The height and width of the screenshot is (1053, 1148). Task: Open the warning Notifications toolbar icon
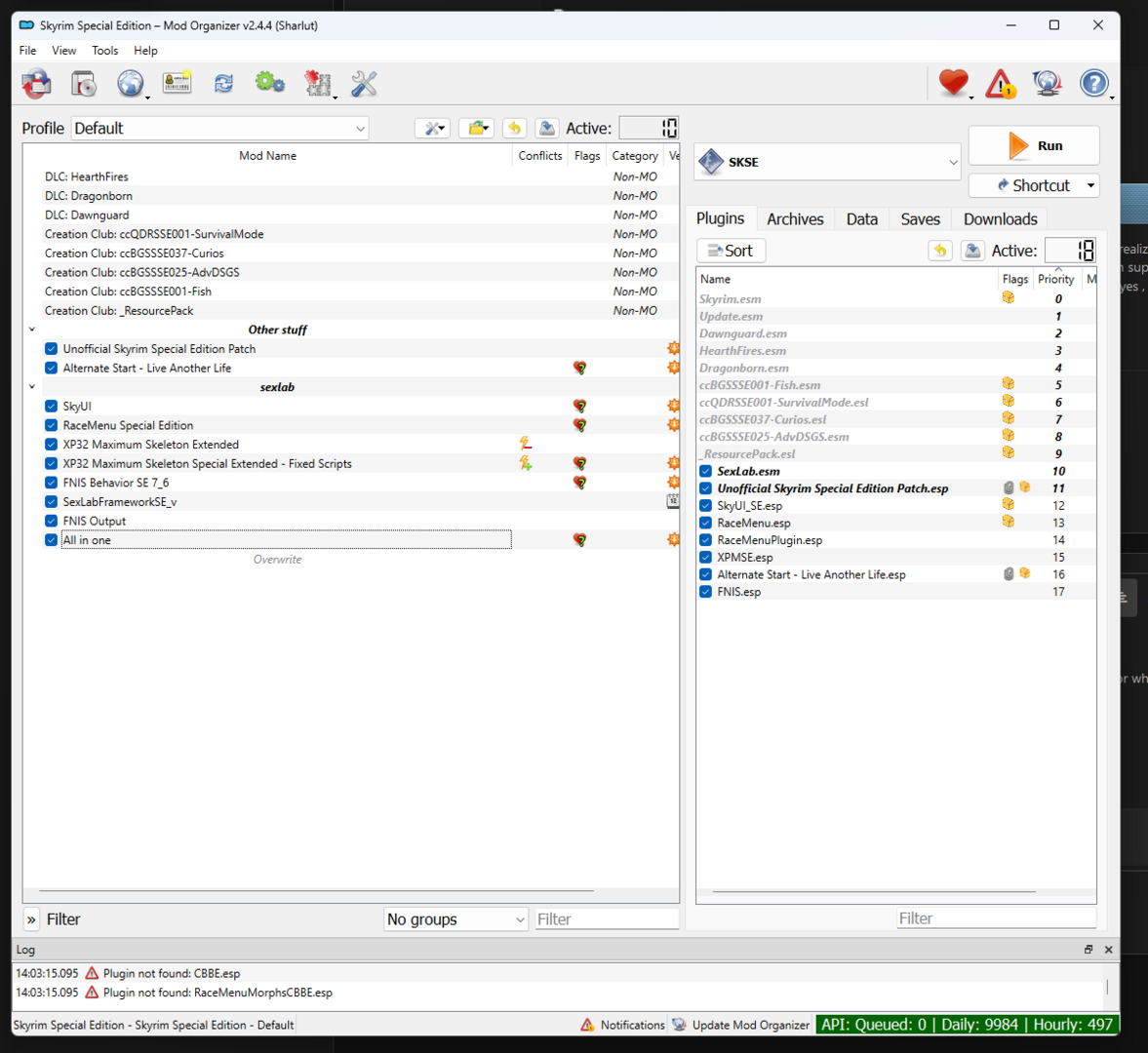(1000, 84)
